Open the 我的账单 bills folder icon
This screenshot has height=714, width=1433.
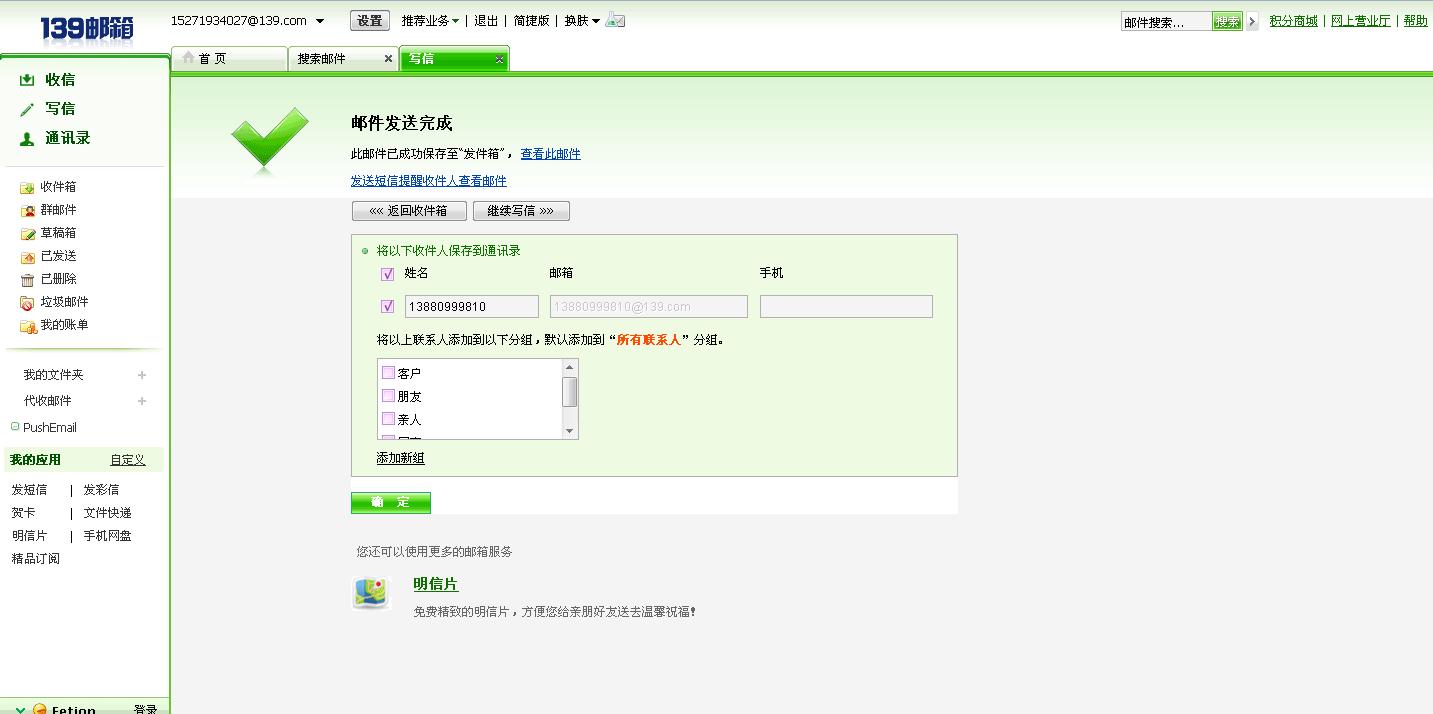pos(28,326)
